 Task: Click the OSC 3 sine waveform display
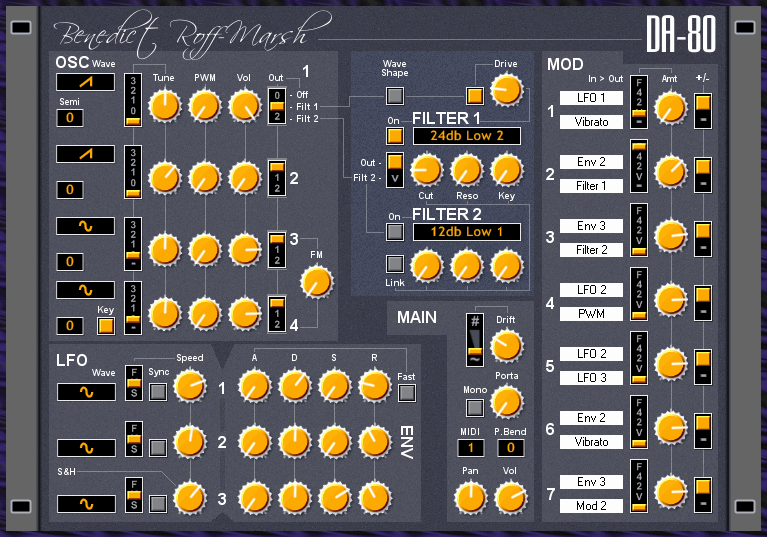tap(85, 226)
